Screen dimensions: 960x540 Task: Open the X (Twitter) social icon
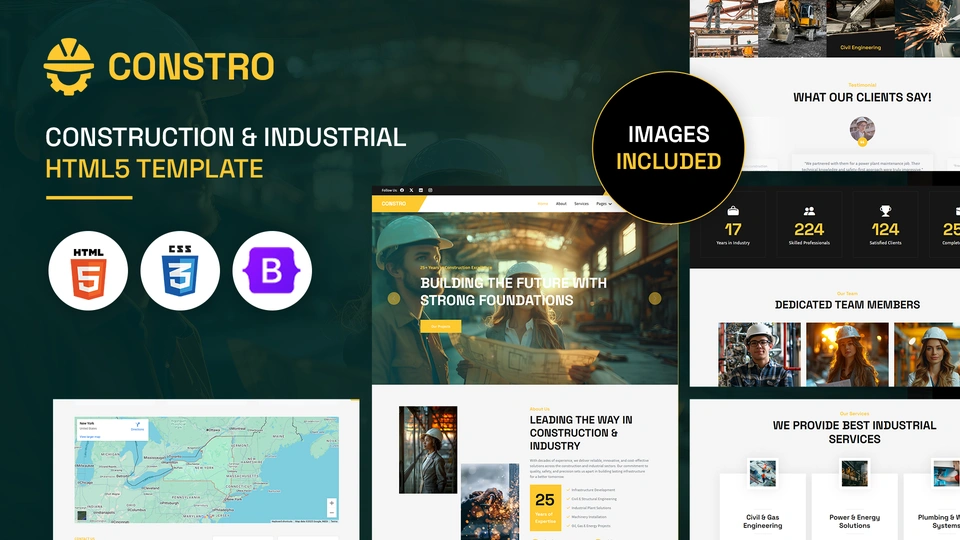411,190
